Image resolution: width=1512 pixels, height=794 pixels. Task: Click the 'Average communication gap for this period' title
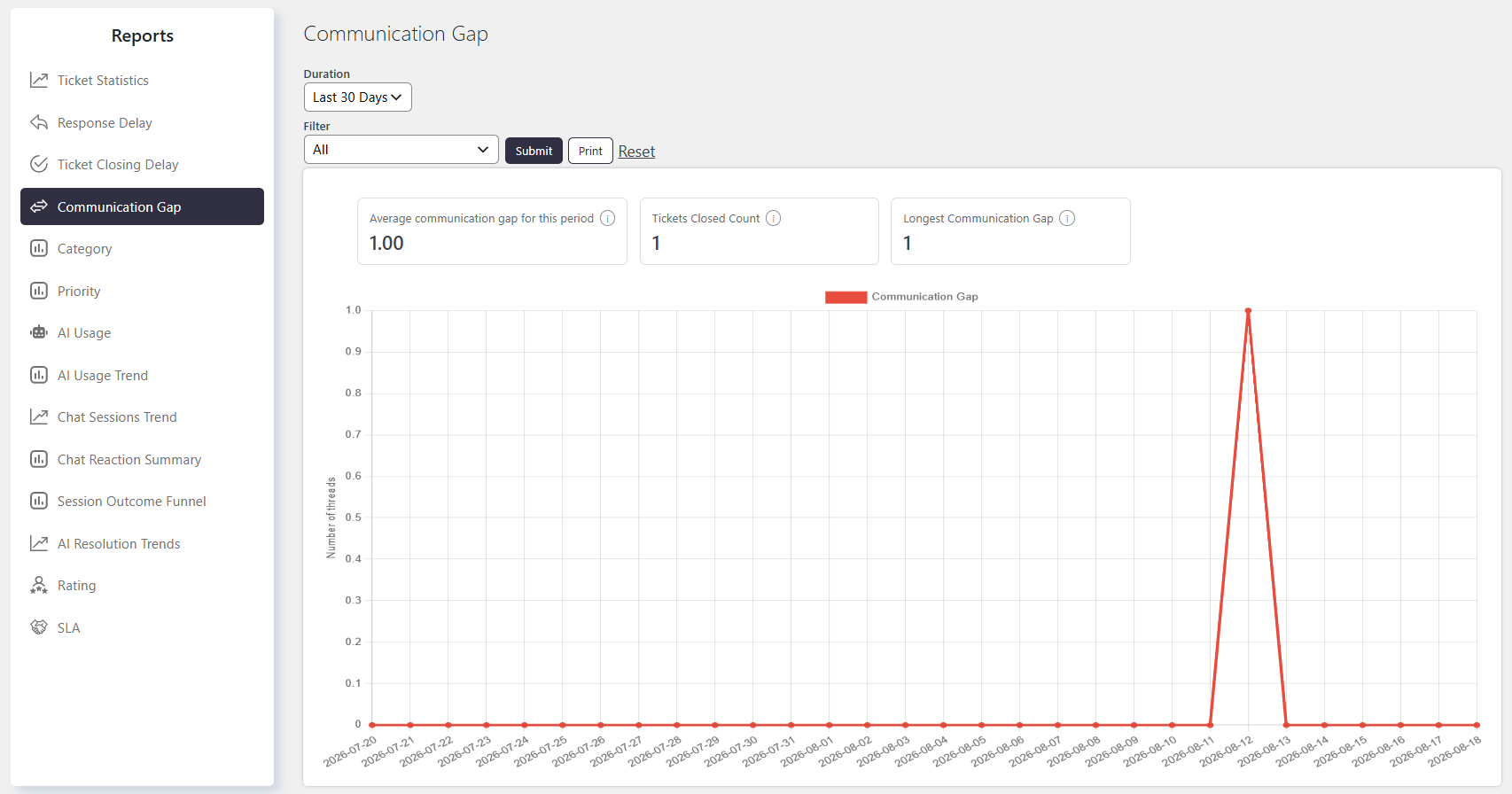[481, 219]
